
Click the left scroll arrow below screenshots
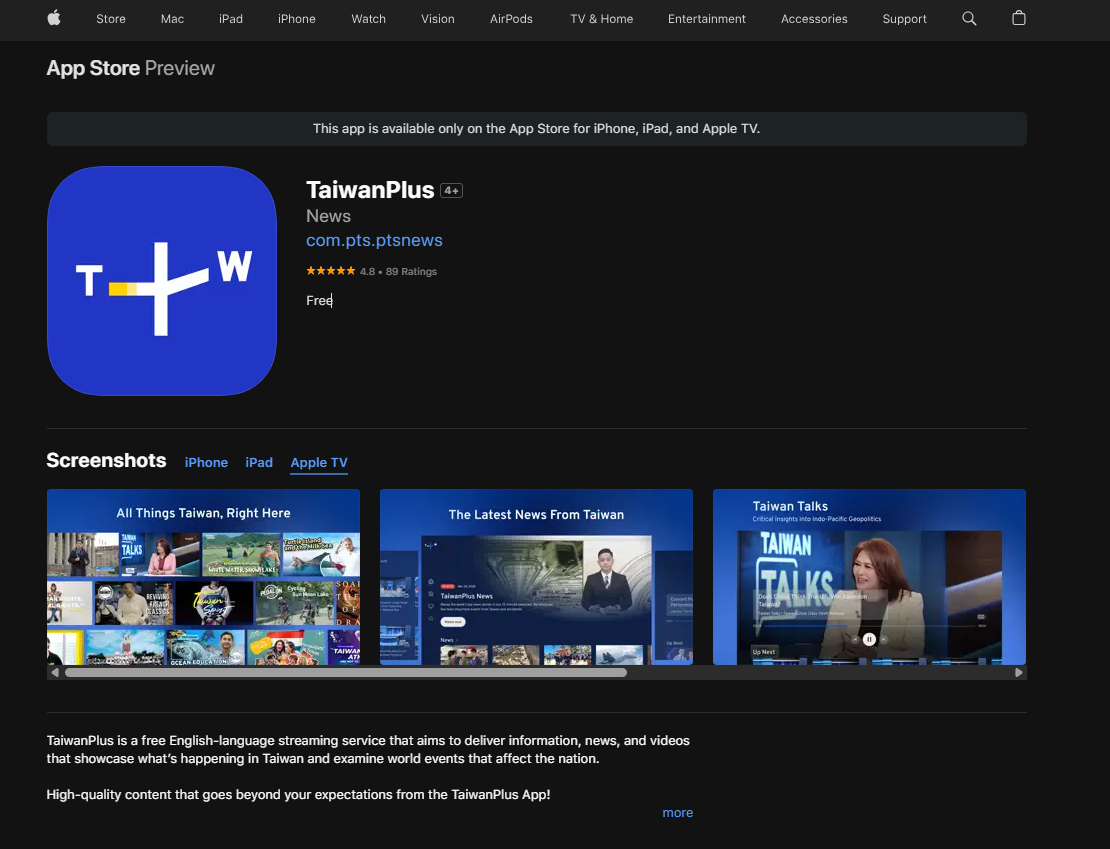(55, 672)
